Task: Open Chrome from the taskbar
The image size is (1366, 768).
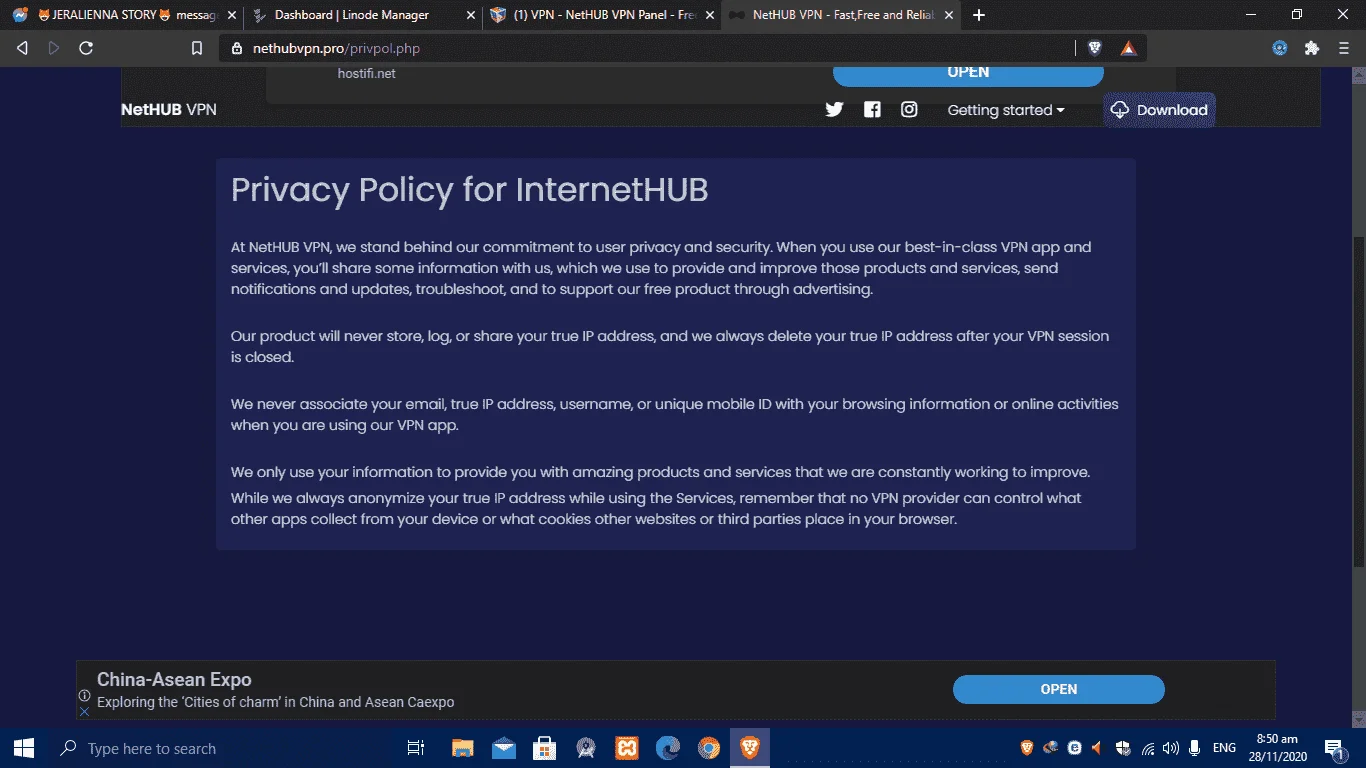Action: [x=709, y=748]
